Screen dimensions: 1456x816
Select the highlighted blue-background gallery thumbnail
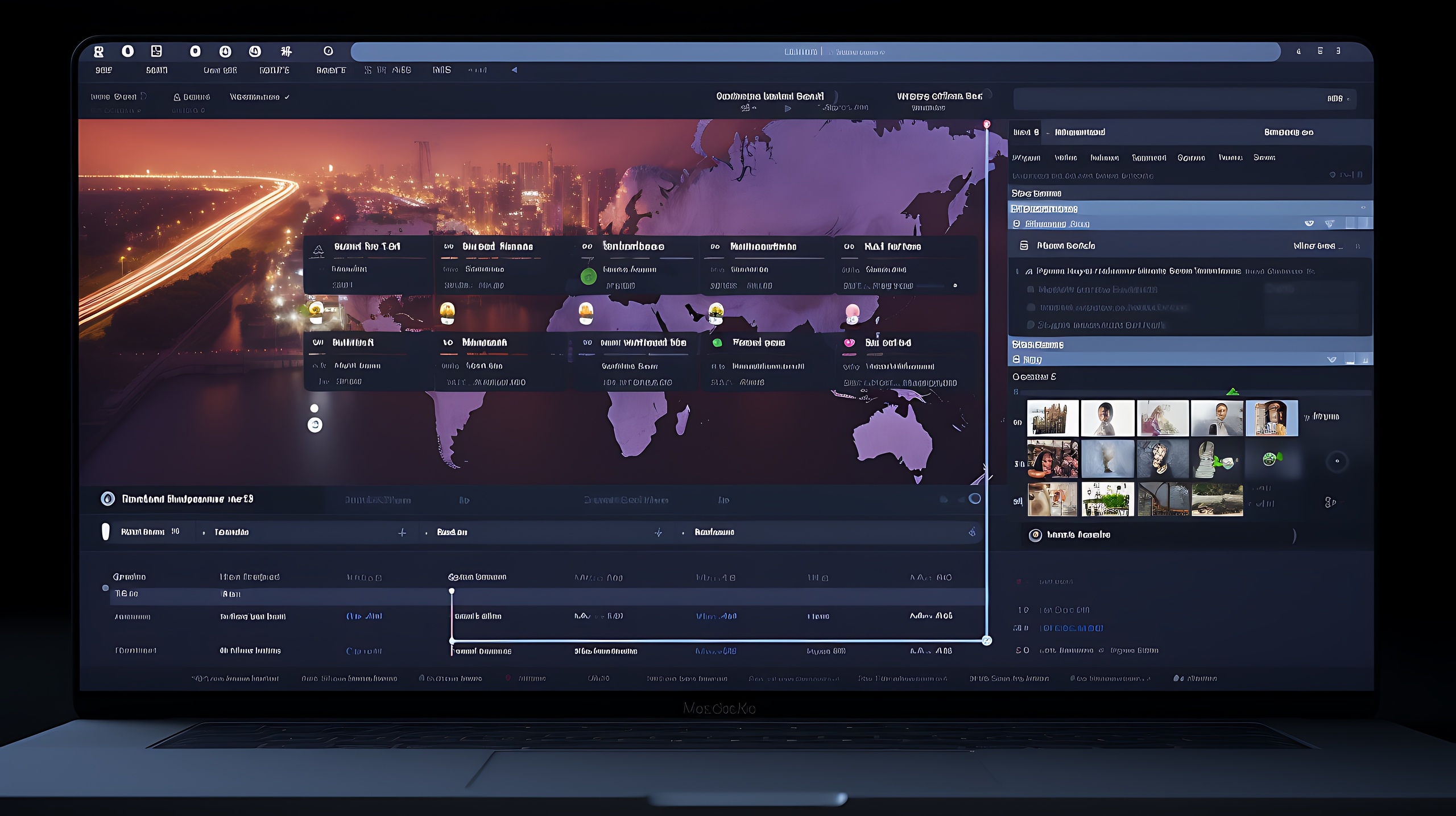coord(1272,418)
